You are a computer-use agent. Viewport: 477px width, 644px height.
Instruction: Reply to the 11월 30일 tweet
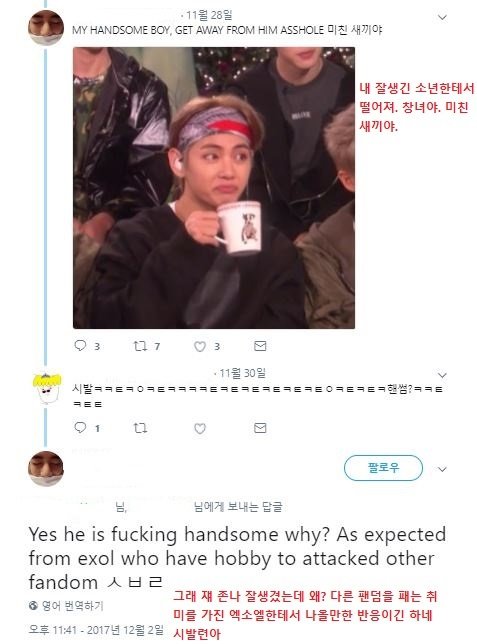point(80,428)
